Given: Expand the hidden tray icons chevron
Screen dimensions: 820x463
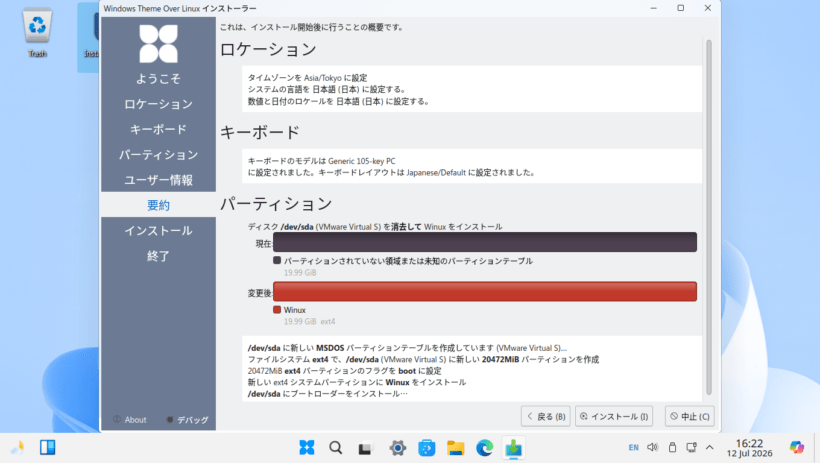Looking at the screenshot, I should 710,447.
